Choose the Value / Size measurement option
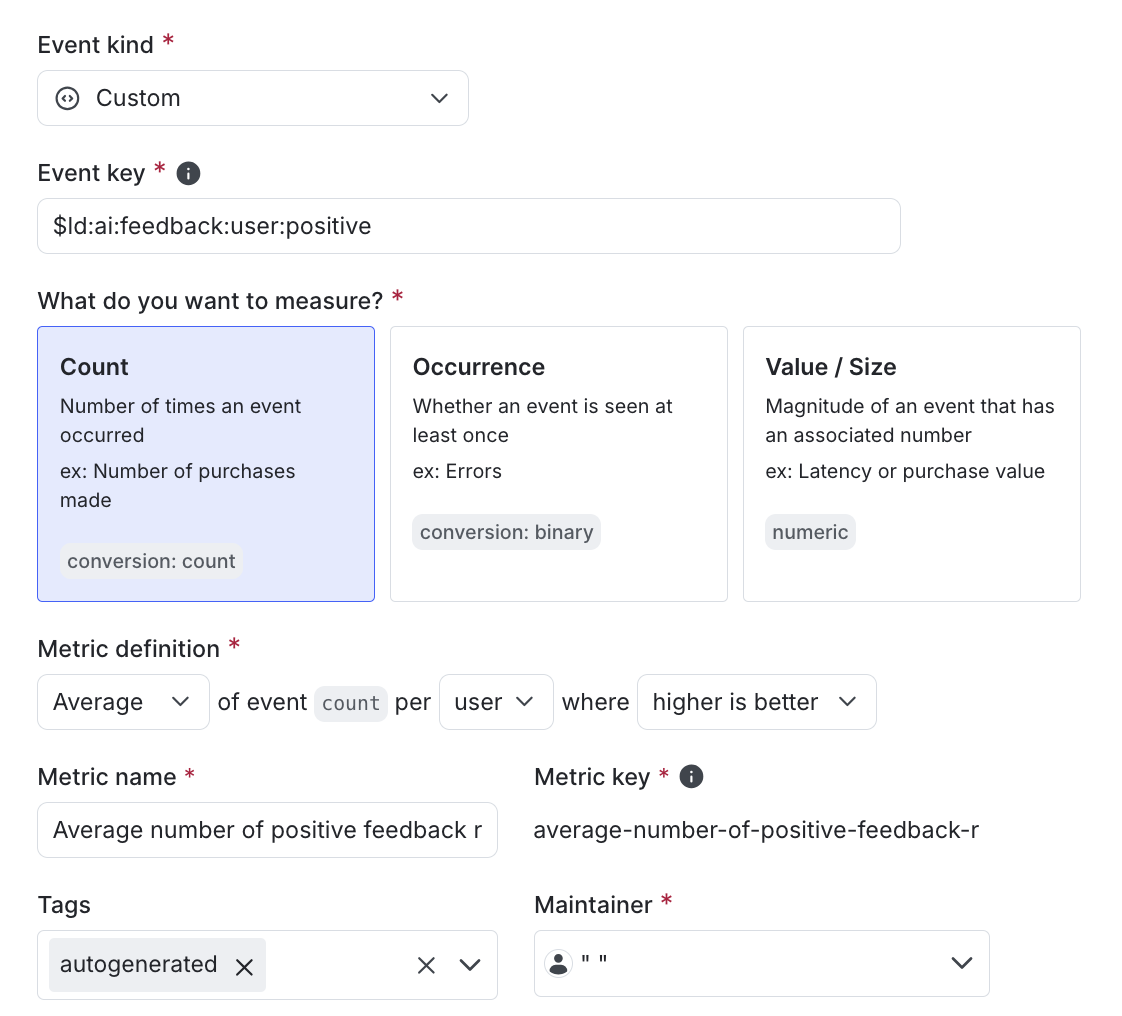 click(x=911, y=464)
